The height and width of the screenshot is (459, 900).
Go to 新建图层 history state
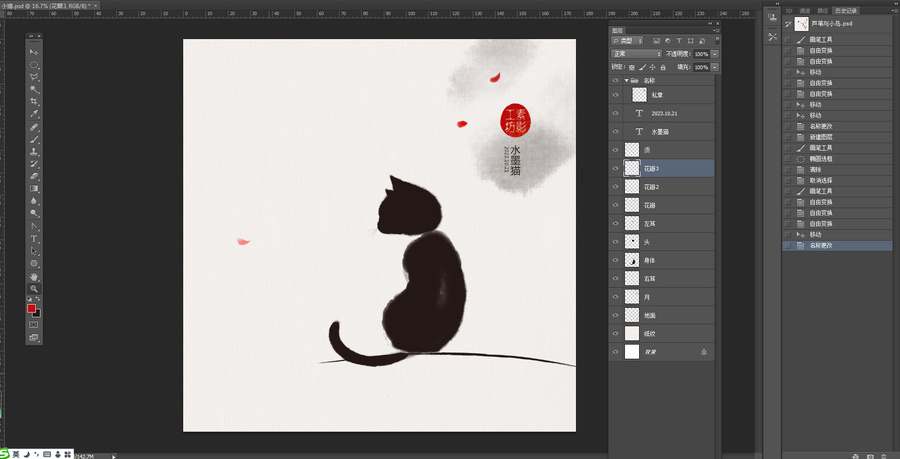pyautogui.click(x=837, y=137)
